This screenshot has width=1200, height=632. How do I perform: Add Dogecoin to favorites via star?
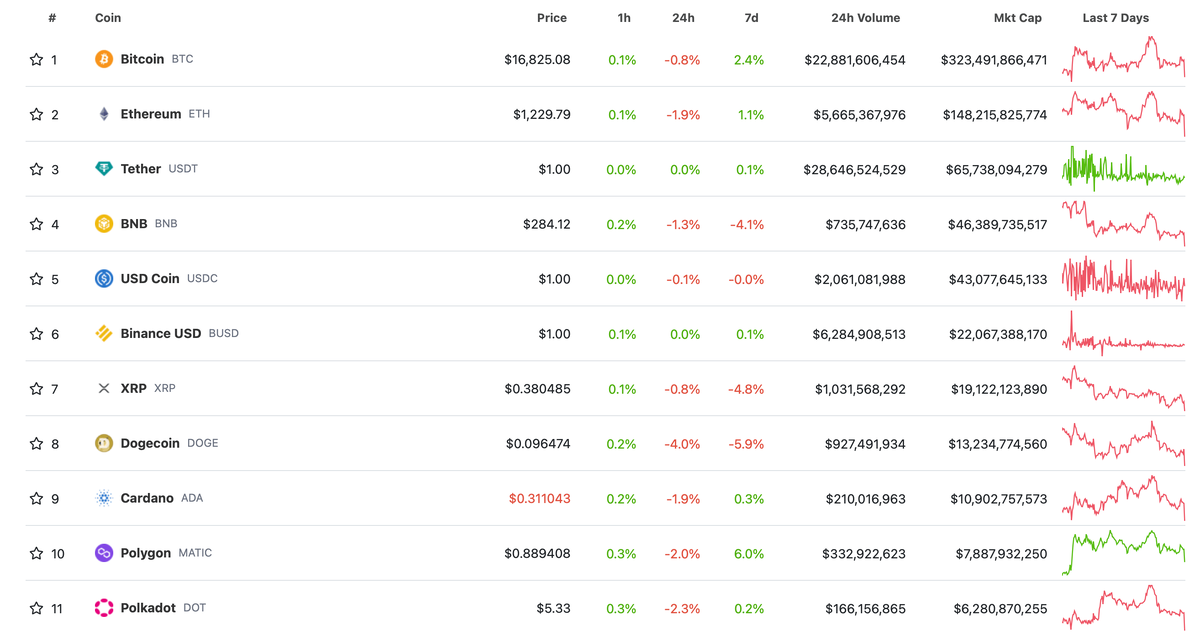(36, 443)
